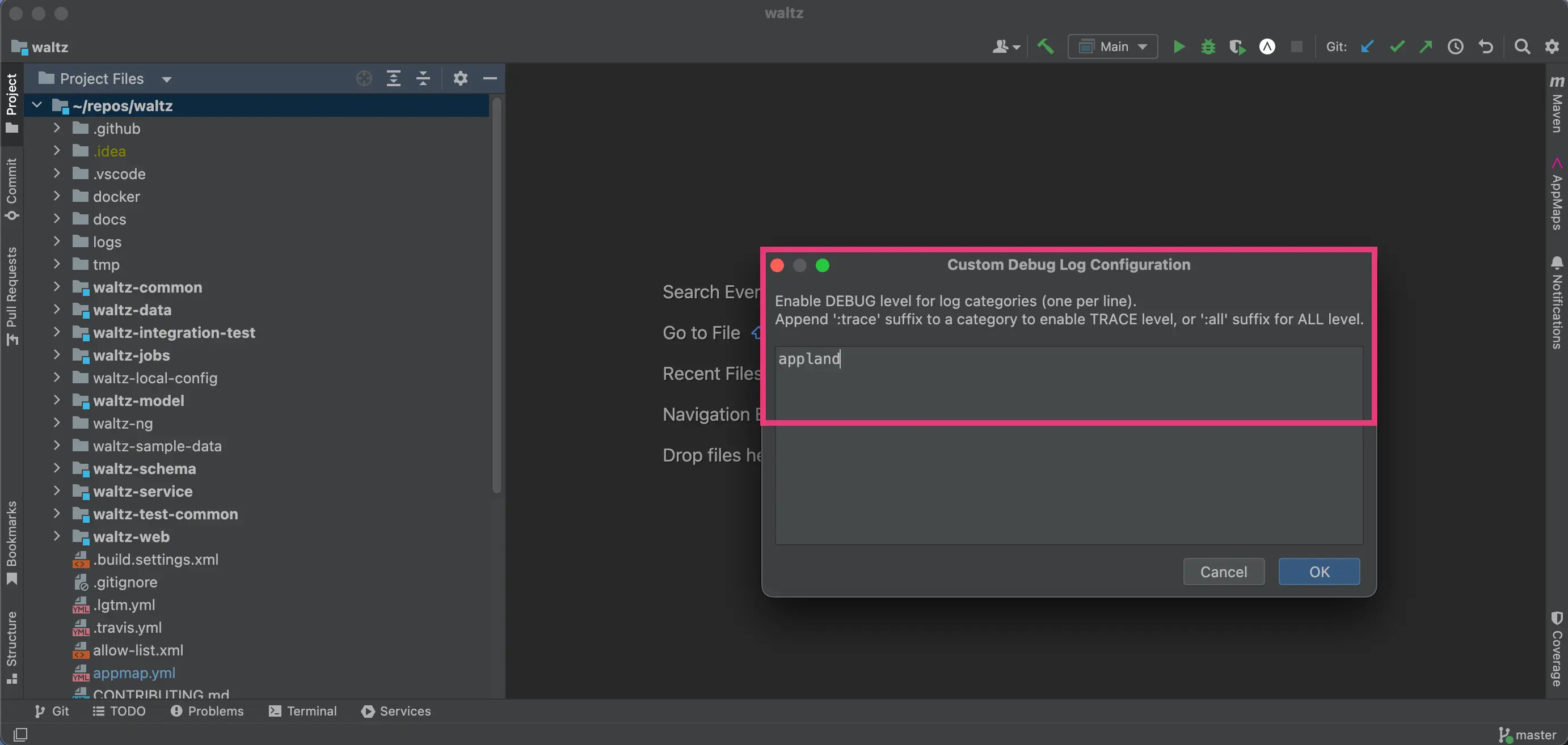Viewport: 1568px width, 745px height.
Task: Open IDE settings gear in toolbar
Action: (1552, 47)
